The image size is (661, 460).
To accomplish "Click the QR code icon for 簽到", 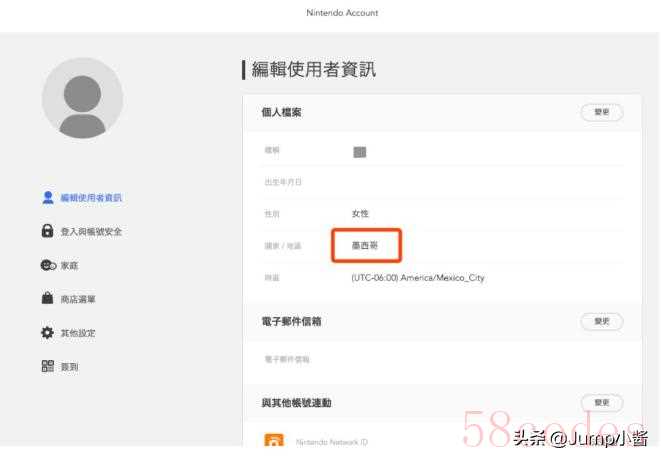I will click(48, 366).
